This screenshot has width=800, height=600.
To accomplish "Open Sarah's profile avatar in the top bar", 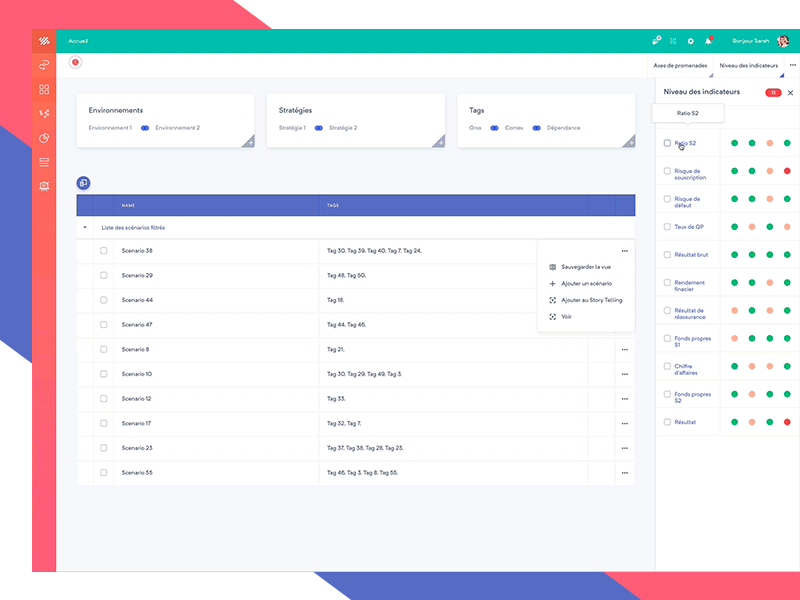I will [783, 41].
